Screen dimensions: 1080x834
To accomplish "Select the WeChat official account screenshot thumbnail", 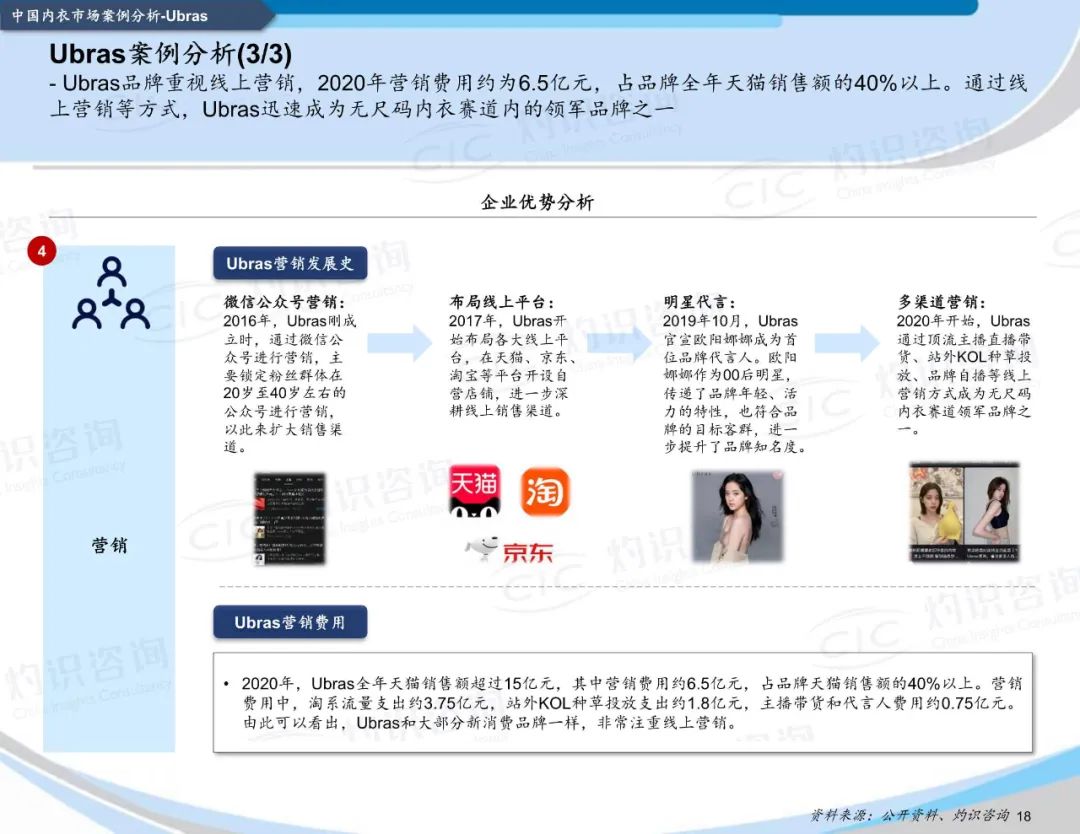I will (289, 519).
